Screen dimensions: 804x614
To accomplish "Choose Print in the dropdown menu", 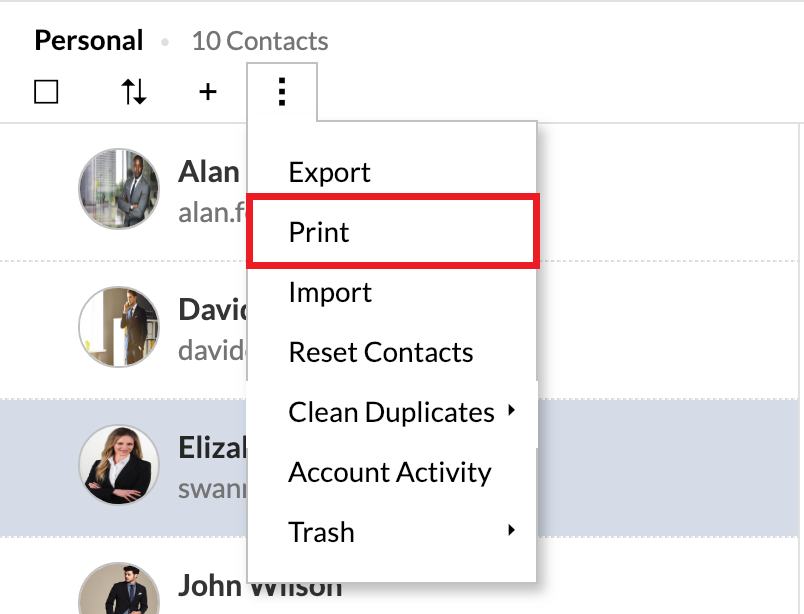I will coord(319,232).
